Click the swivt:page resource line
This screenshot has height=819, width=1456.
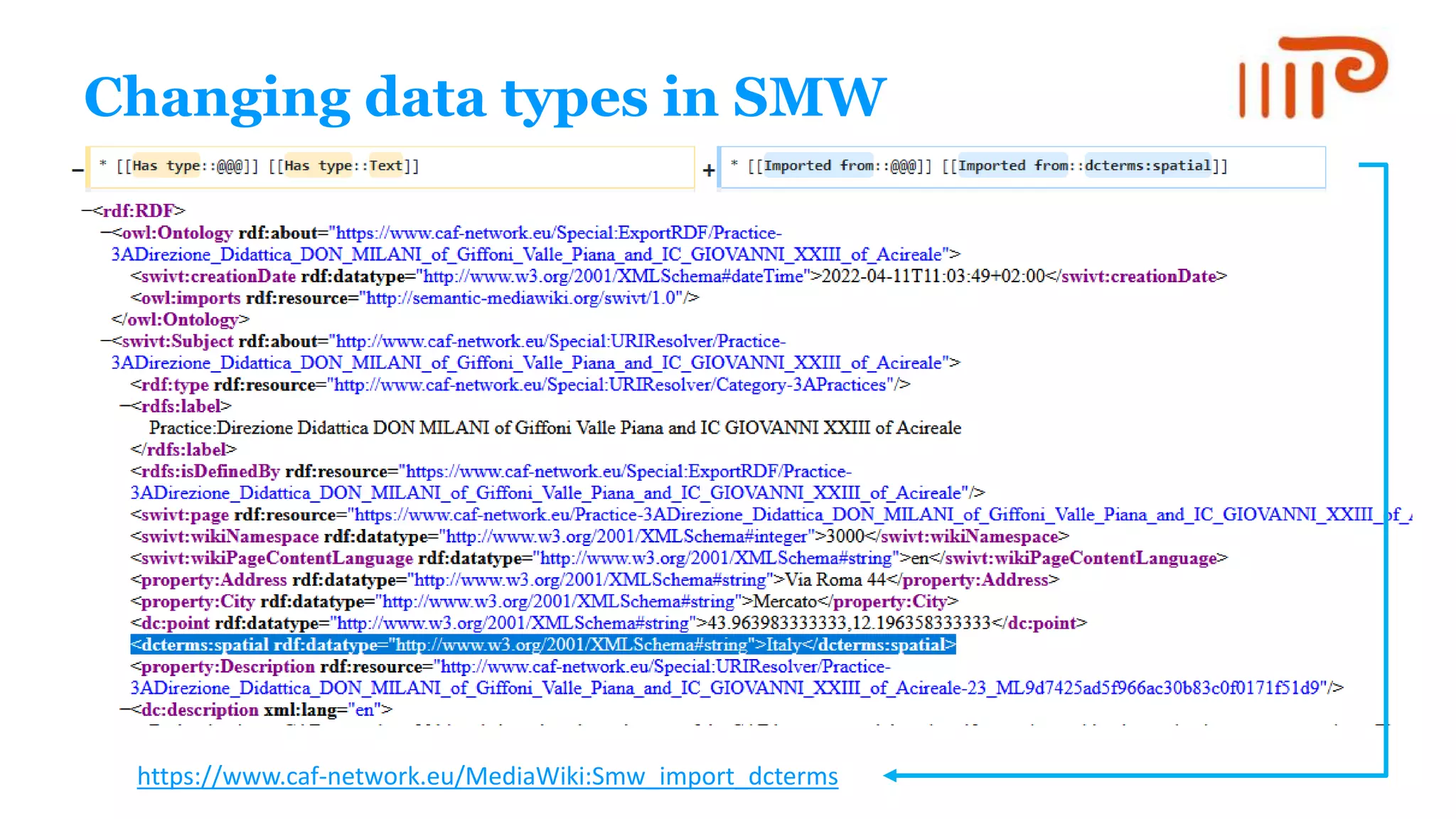(771, 515)
